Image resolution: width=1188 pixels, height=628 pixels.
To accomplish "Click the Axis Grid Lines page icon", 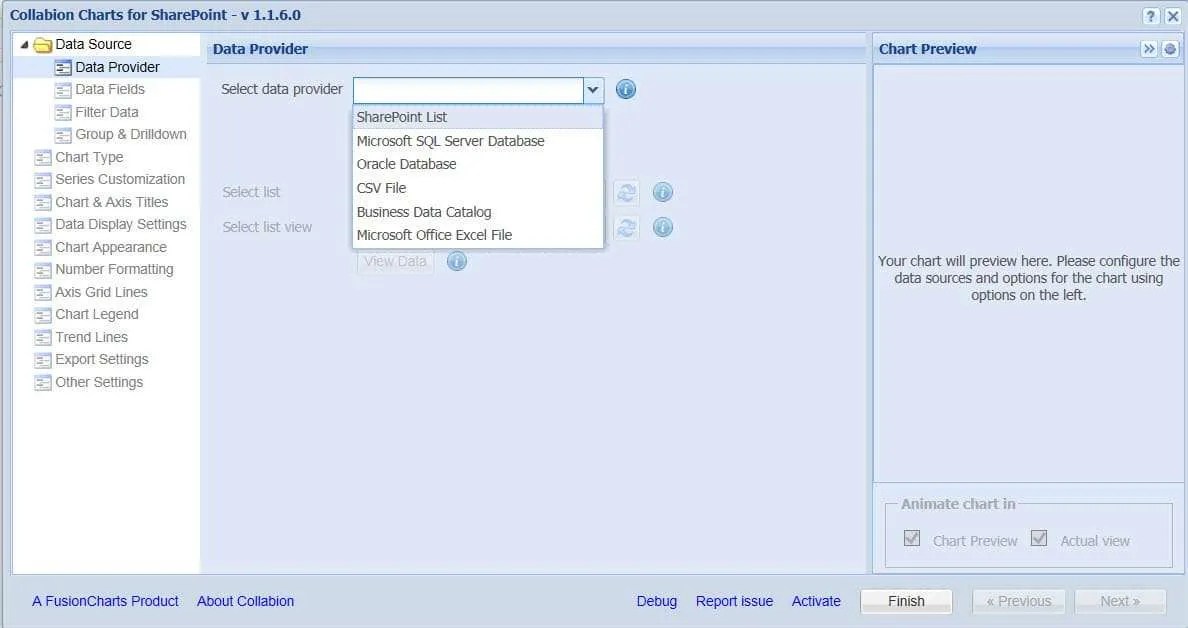I will pyautogui.click(x=43, y=292).
